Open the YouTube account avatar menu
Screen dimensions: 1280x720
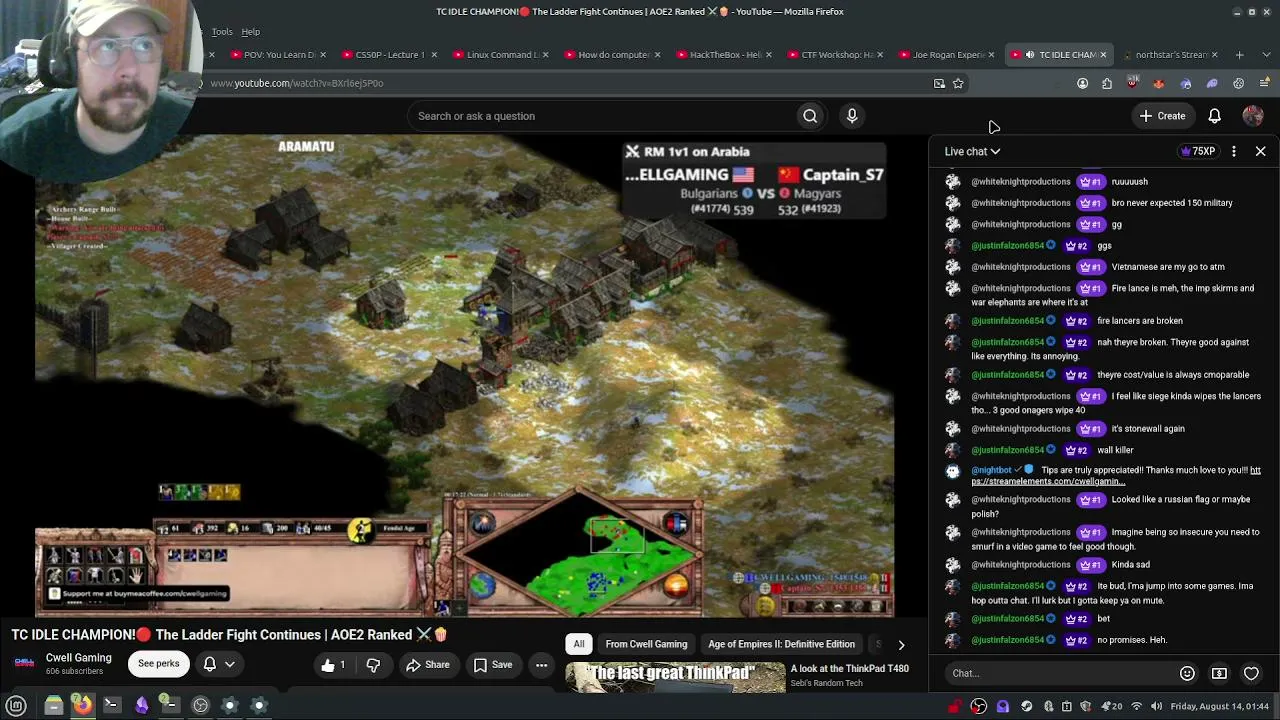tap(1252, 116)
